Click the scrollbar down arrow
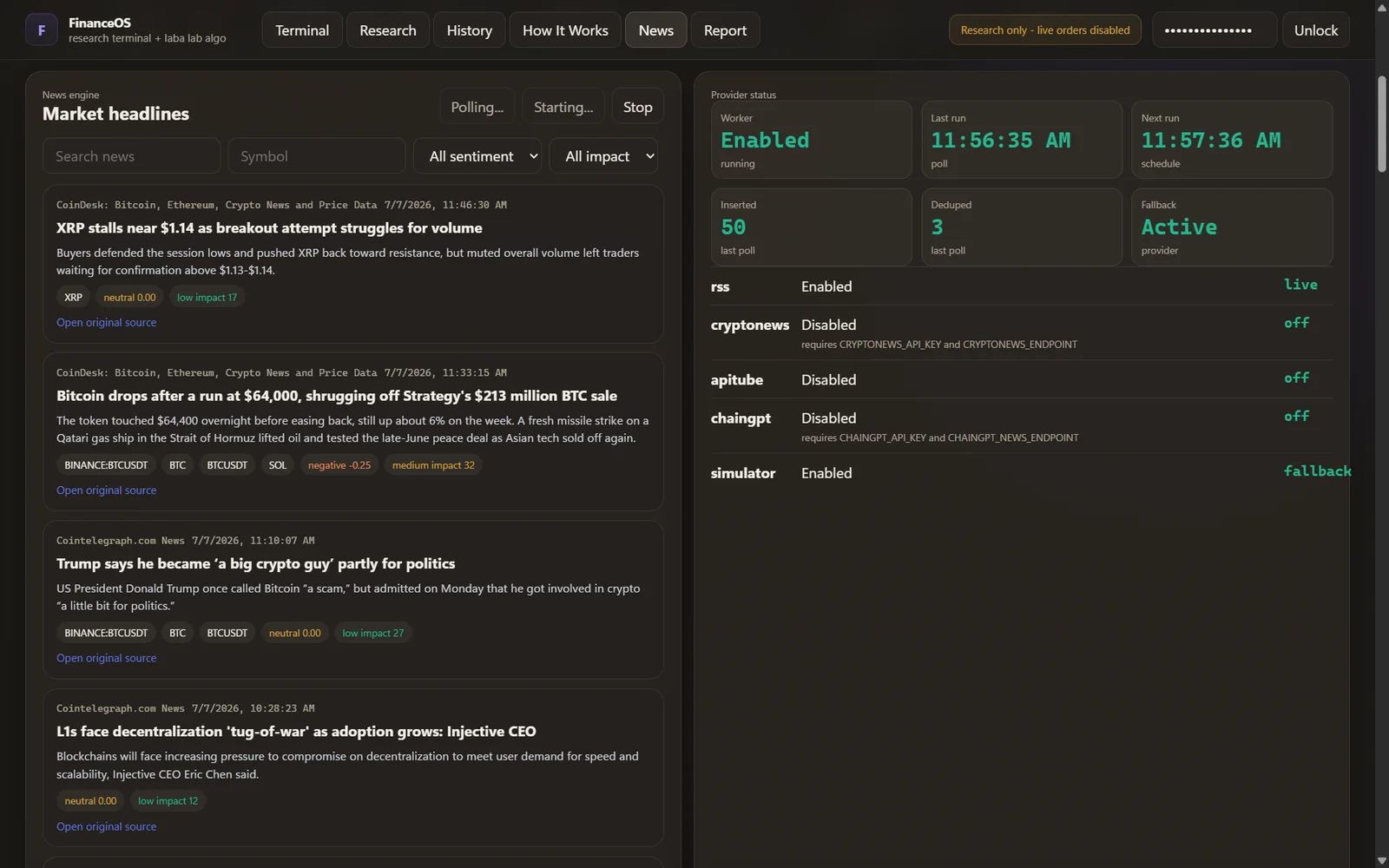This screenshot has height=868, width=1389. (1382, 860)
